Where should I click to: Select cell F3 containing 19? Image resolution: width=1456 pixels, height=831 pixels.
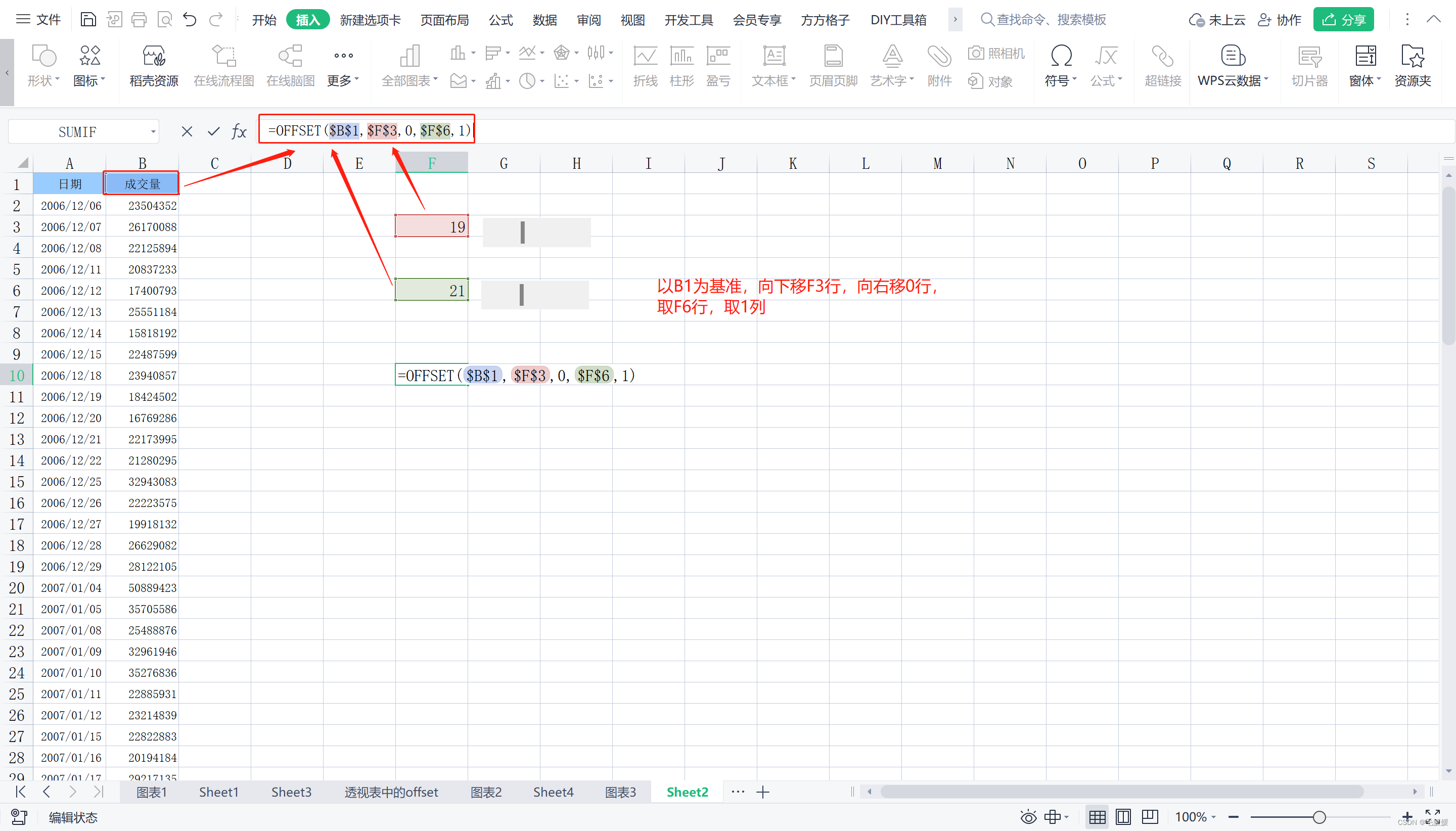432,226
